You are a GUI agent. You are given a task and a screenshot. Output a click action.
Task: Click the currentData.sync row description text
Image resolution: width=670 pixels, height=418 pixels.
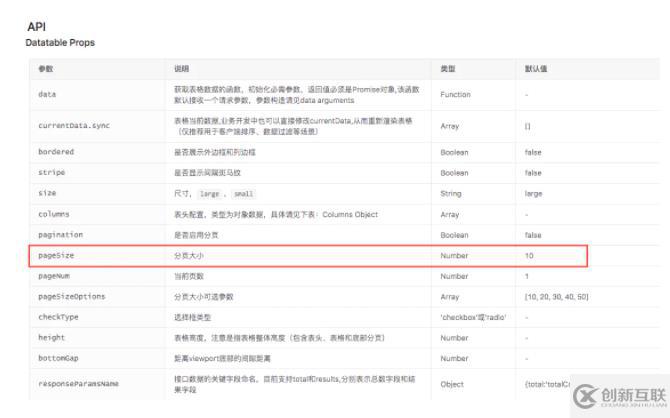coord(293,126)
